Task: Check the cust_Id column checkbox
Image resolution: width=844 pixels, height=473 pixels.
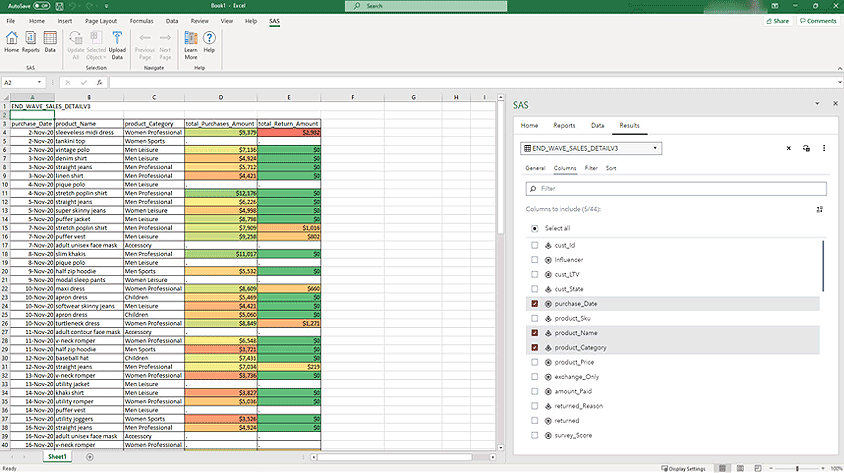Action: pyautogui.click(x=534, y=245)
